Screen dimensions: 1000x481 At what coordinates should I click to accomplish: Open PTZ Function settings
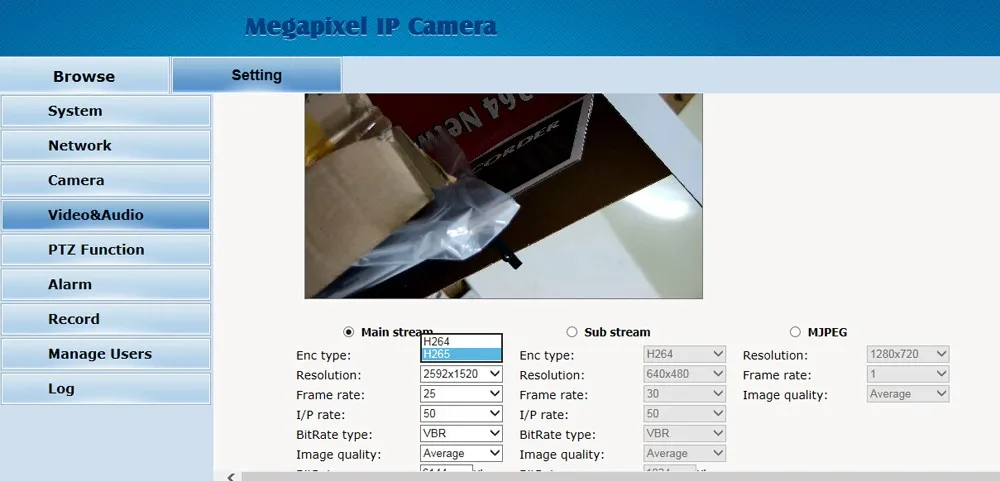click(106, 249)
